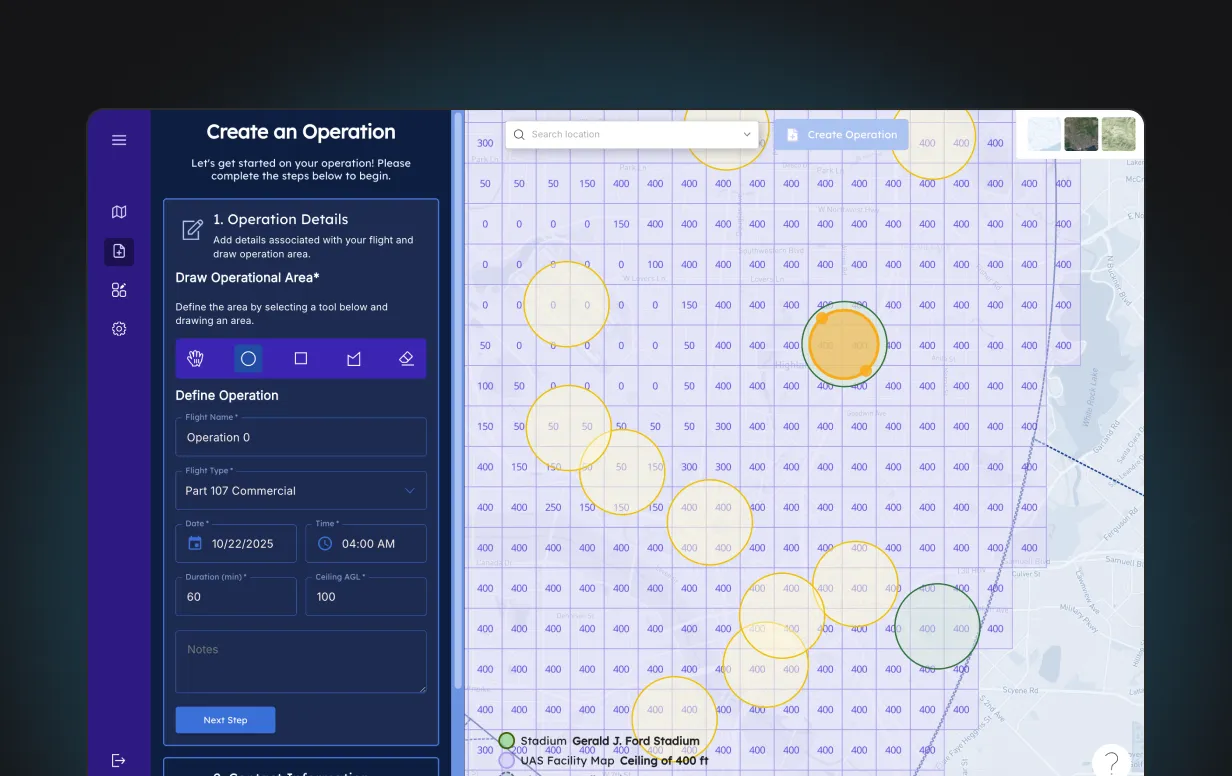Screen dimensions: 1232x776
Task: Click the Create Operation button
Action: [x=841, y=135]
